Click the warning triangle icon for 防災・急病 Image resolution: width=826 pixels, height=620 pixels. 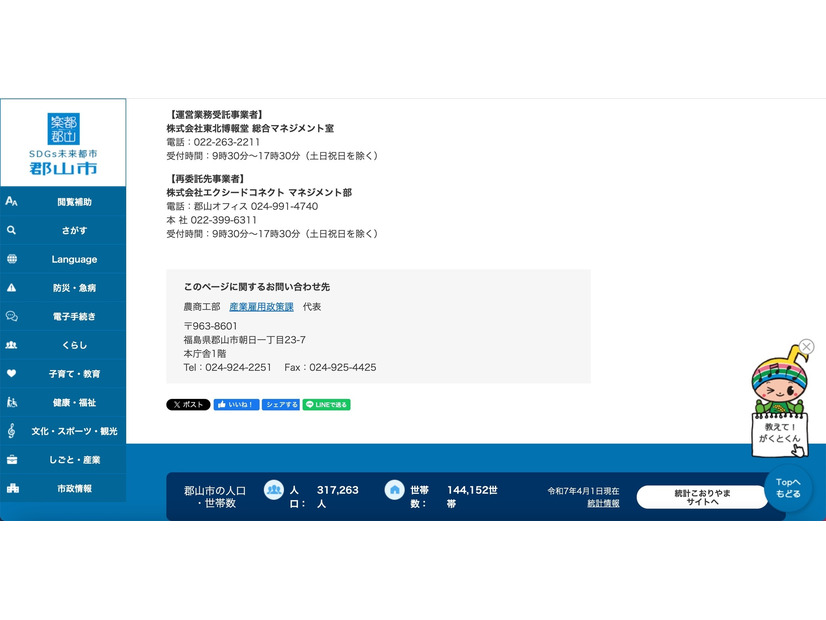pyautogui.click(x=12, y=288)
